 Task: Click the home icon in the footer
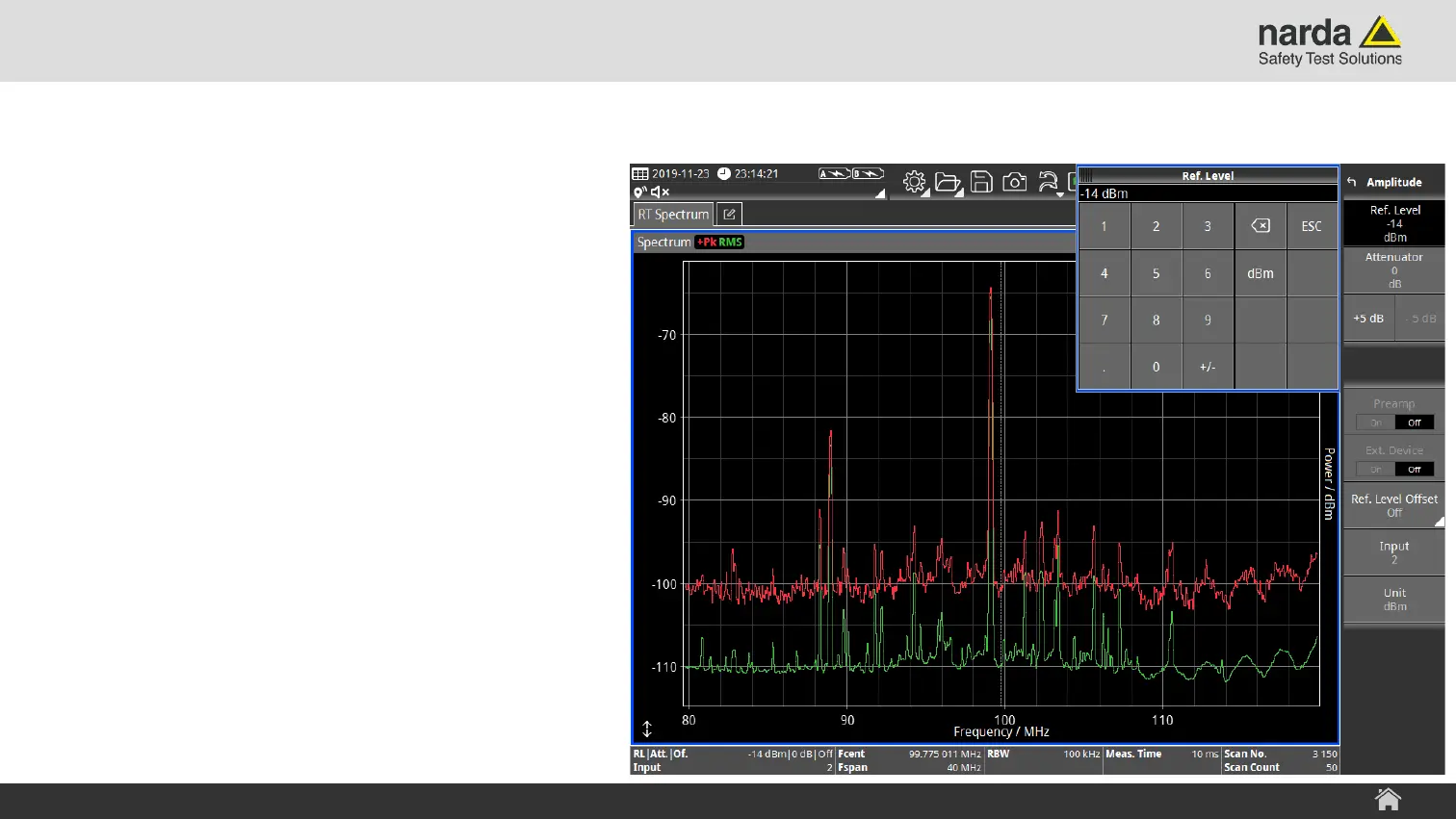(x=1388, y=799)
